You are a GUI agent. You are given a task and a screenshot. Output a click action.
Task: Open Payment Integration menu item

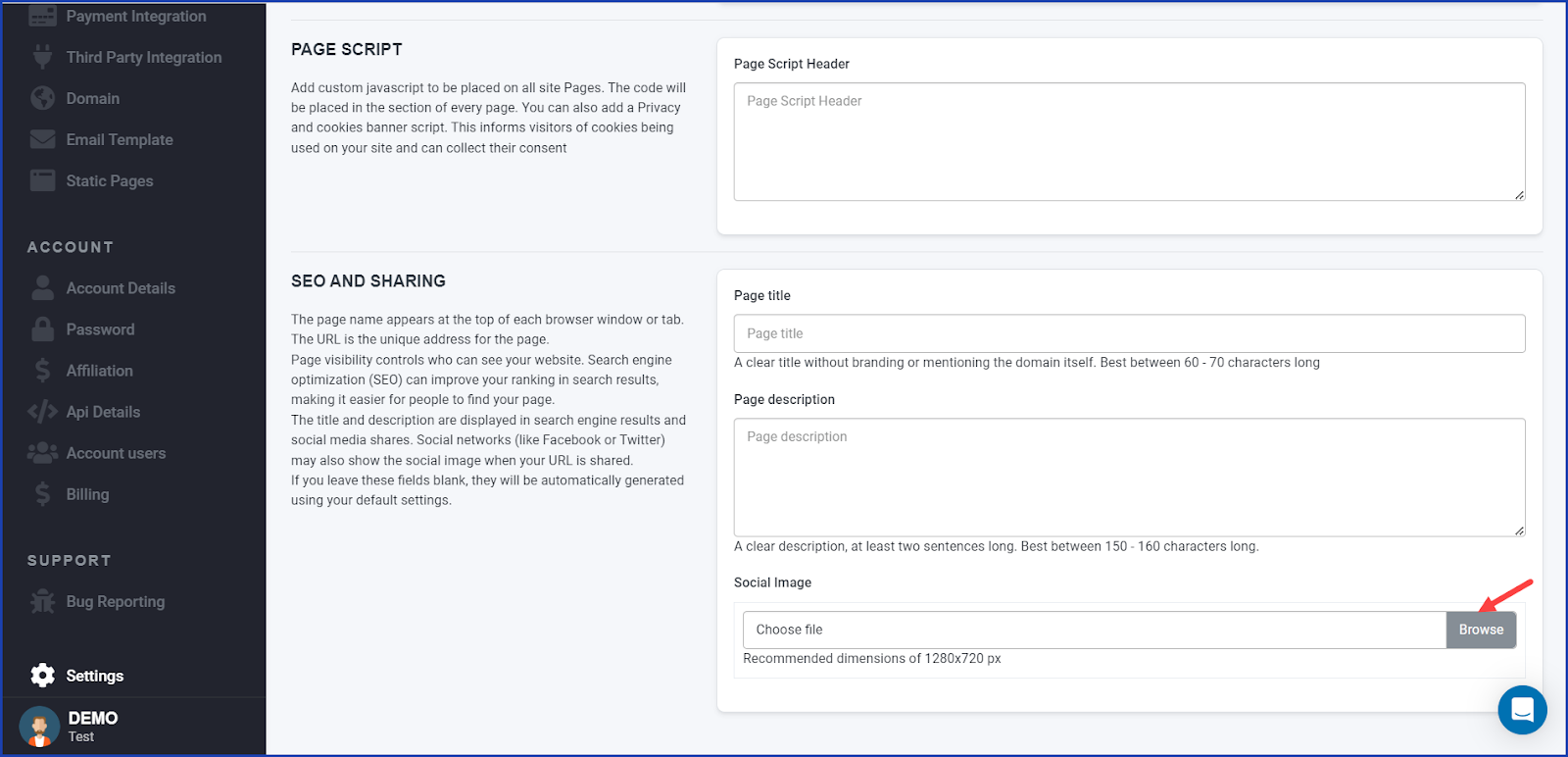coord(136,16)
